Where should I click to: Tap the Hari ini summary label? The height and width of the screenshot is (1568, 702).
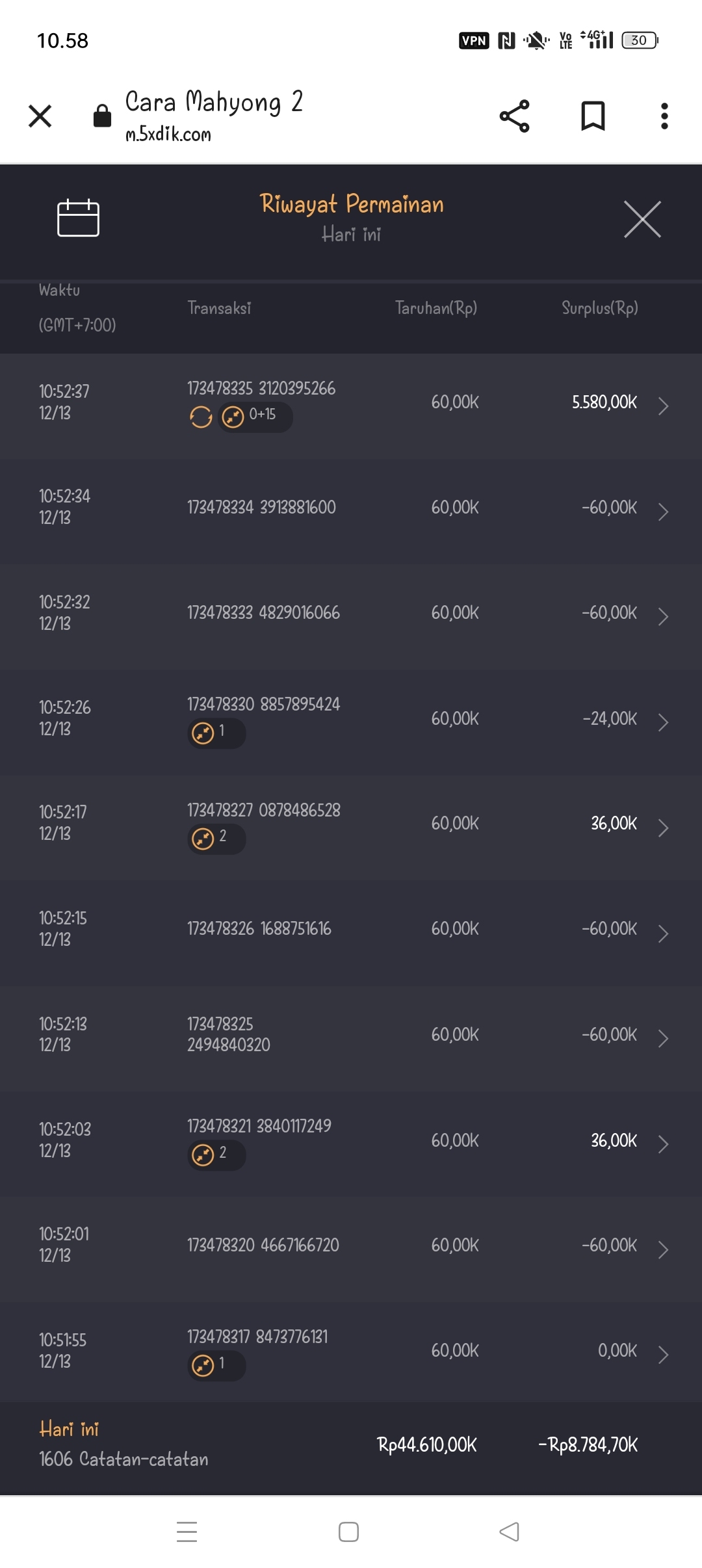point(69,1429)
